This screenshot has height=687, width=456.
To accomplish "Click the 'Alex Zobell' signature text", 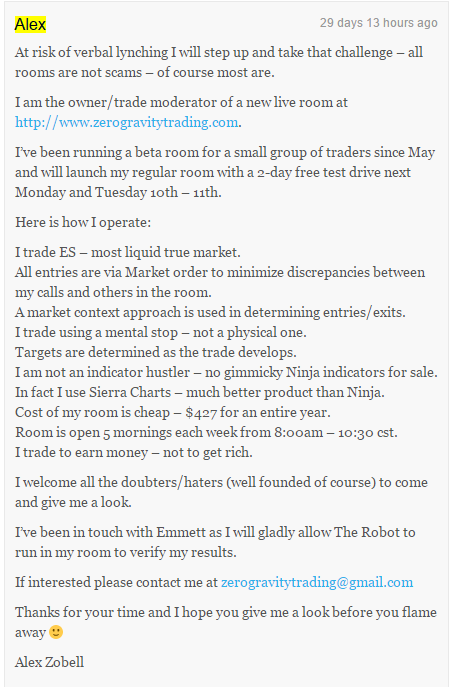I will click(x=49, y=662).
